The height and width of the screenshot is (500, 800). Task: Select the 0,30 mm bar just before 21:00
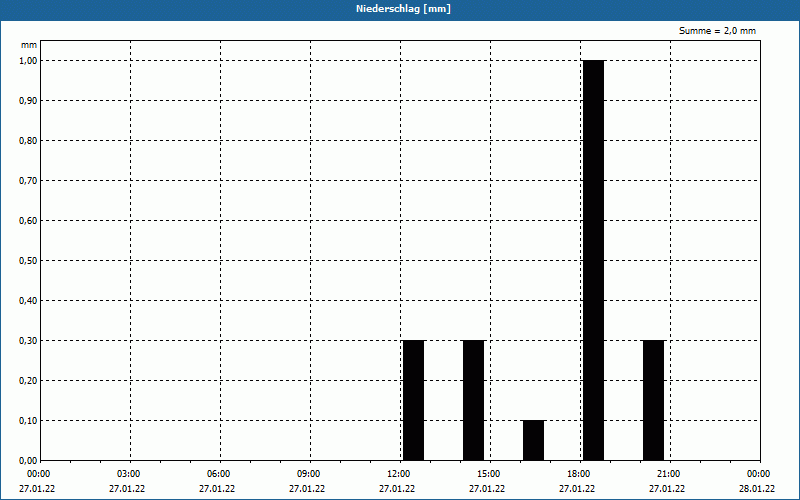point(654,401)
